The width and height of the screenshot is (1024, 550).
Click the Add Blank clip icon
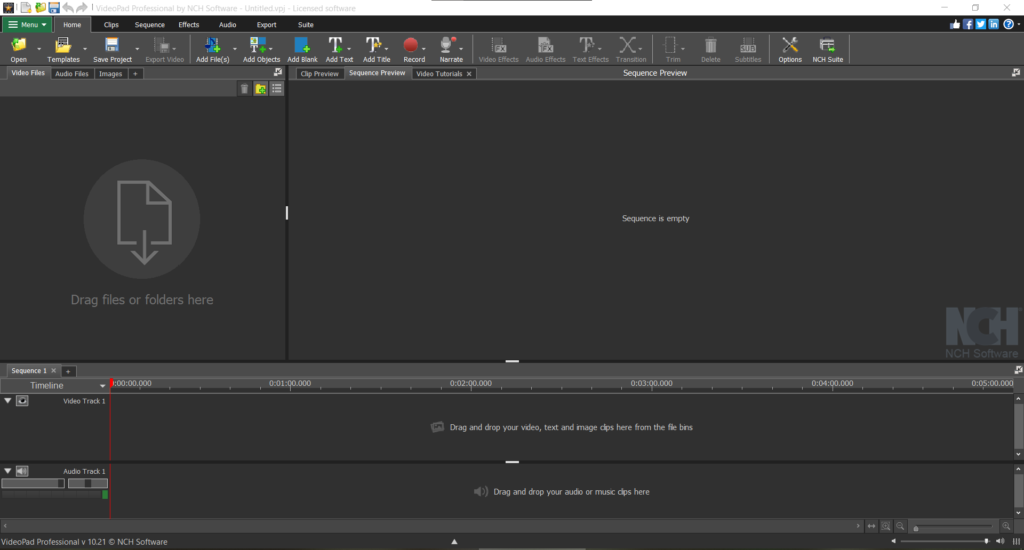coord(302,46)
